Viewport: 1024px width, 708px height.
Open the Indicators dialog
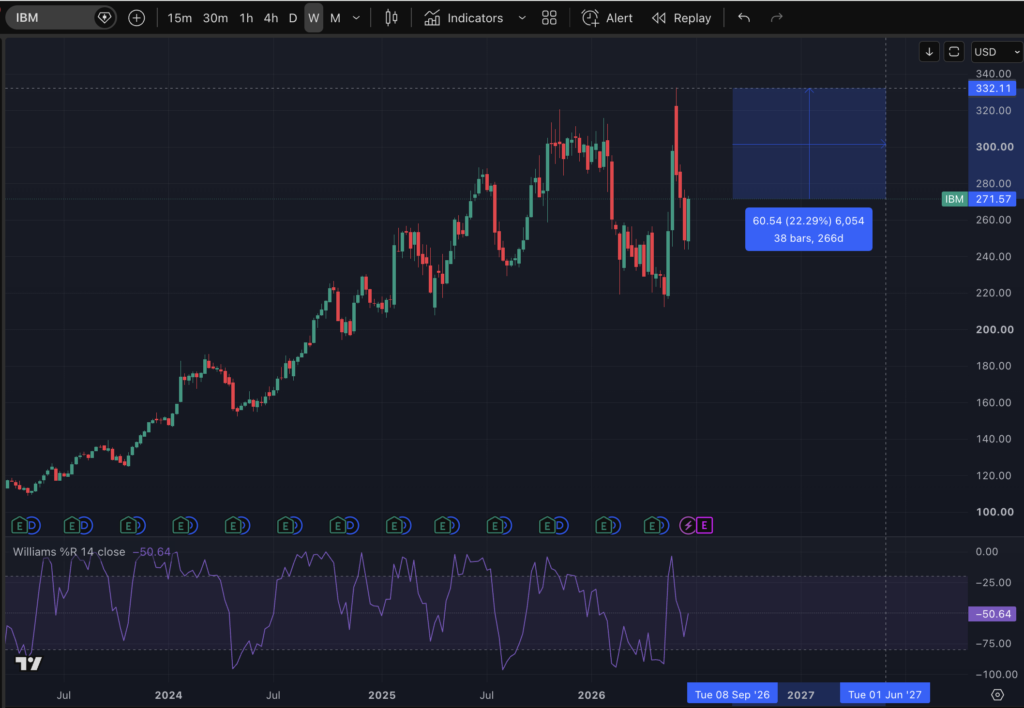click(464, 18)
